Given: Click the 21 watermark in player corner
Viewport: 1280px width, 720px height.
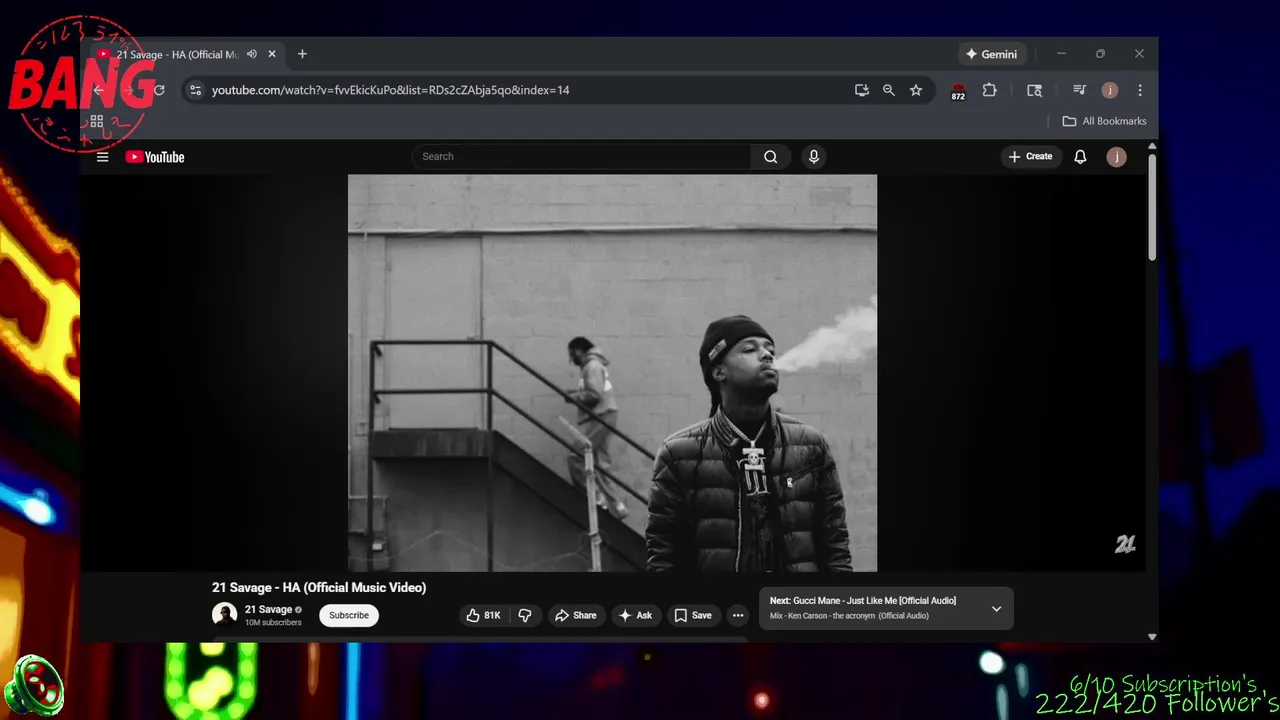Looking at the screenshot, I should pyautogui.click(x=1125, y=544).
